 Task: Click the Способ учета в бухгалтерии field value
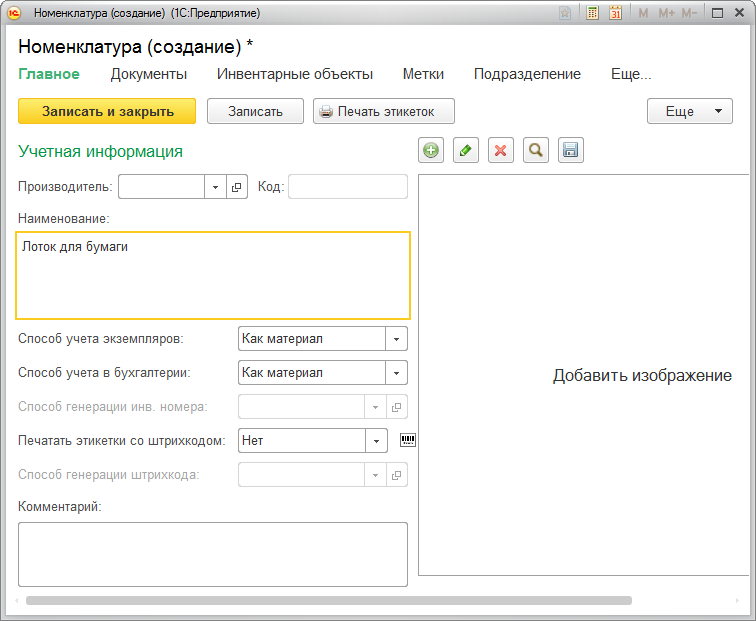pos(312,373)
